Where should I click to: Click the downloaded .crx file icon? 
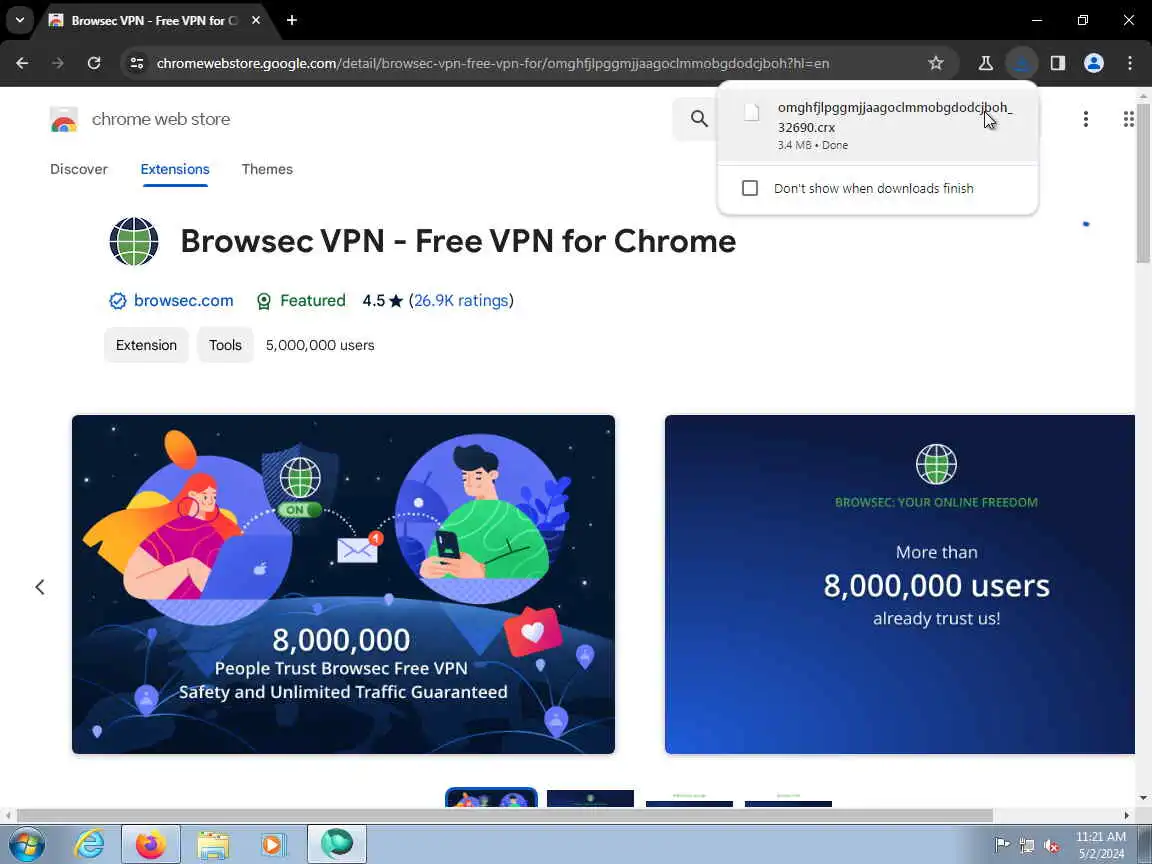751,112
